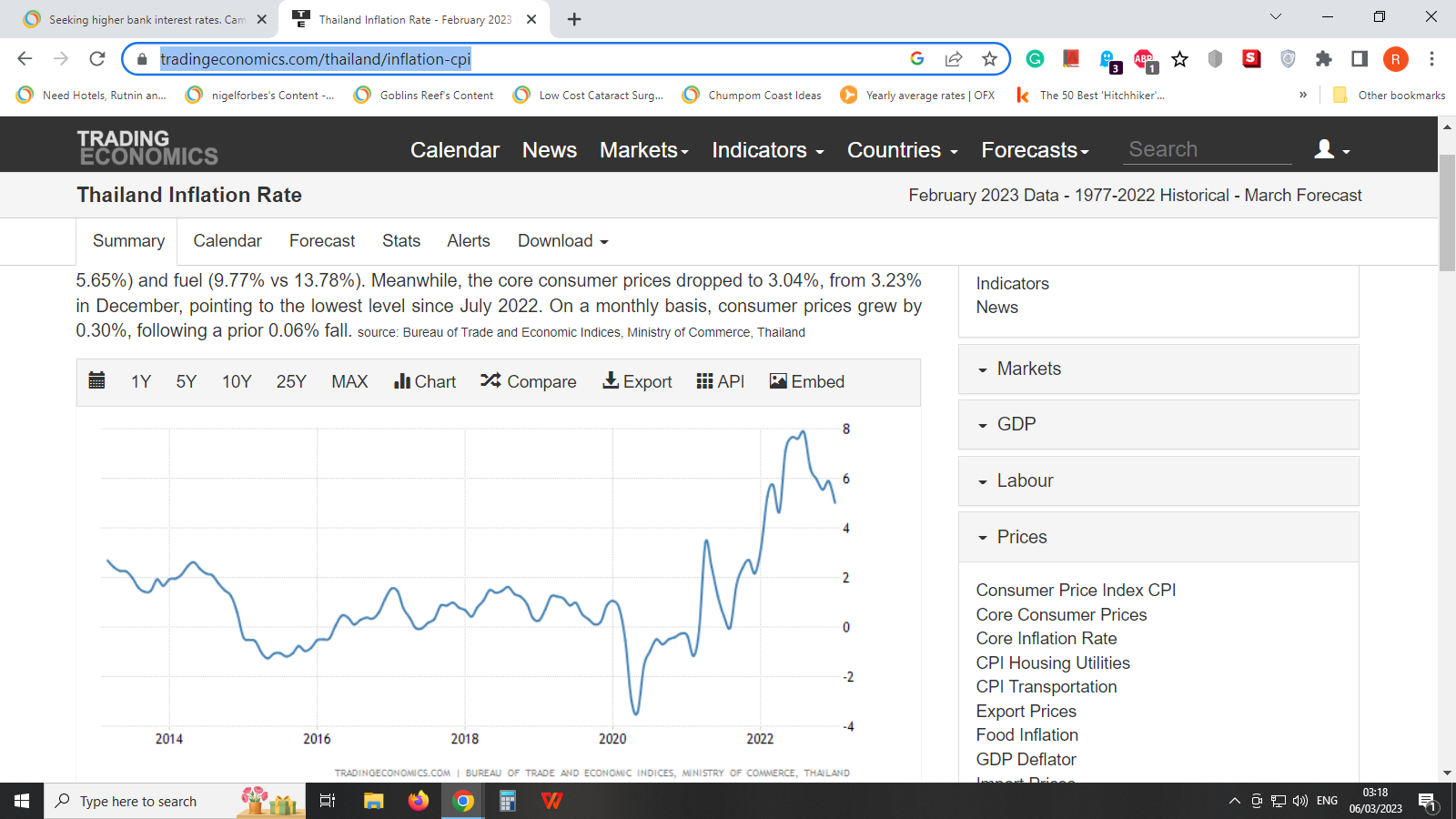The width and height of the screenshot is (1456, 819).
Task: Switch to the Alerts tab
Action: 469,241
